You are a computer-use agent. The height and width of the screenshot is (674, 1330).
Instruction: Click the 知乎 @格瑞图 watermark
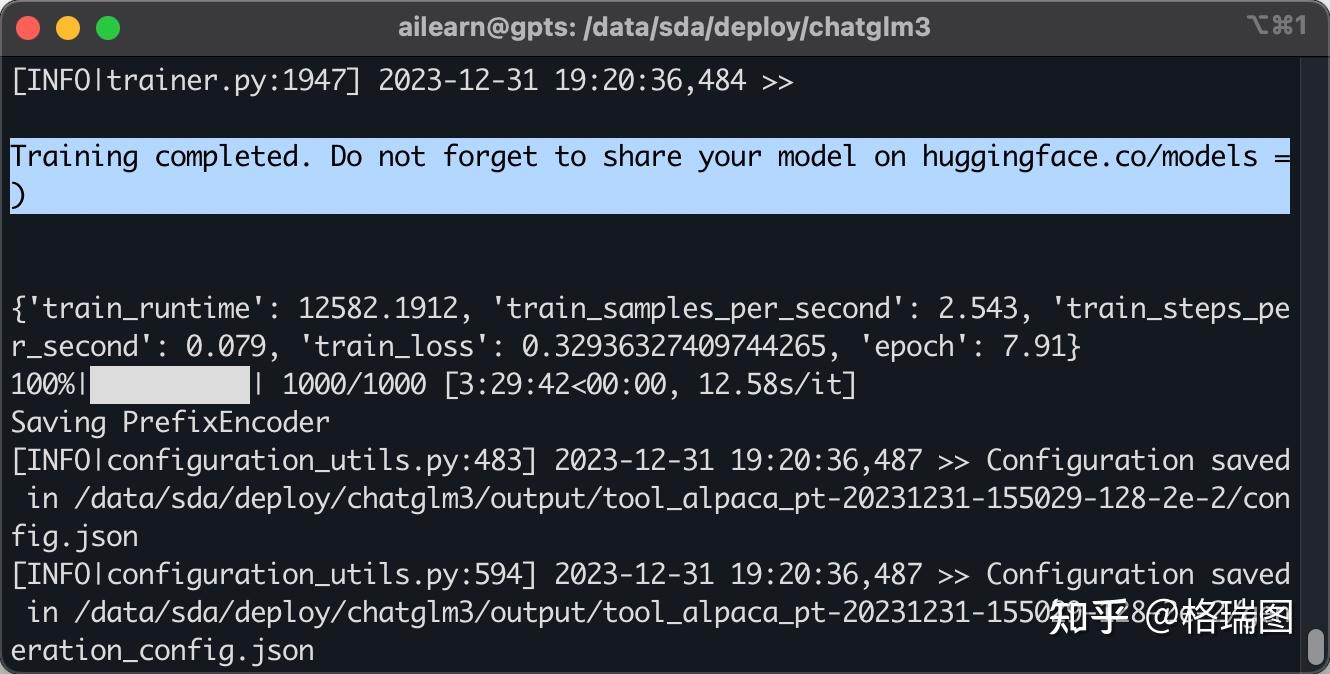1170,618
